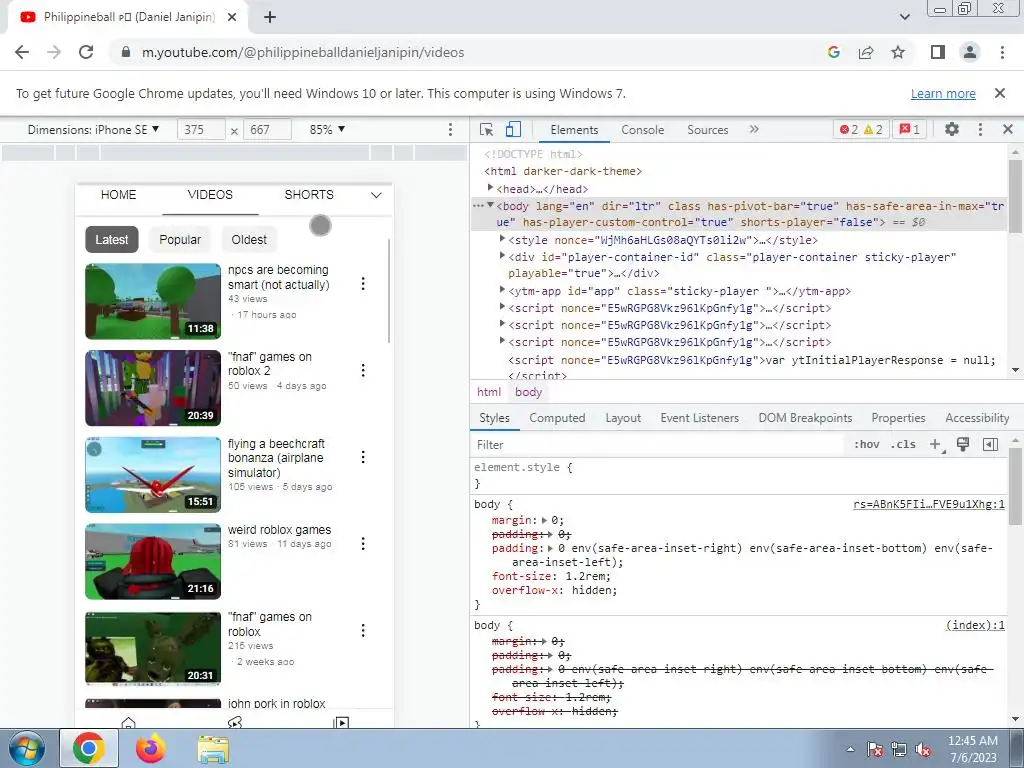1024x768 pixels.
Task: Open options for npcs are becoming smart video
Action: click(363, 283)
